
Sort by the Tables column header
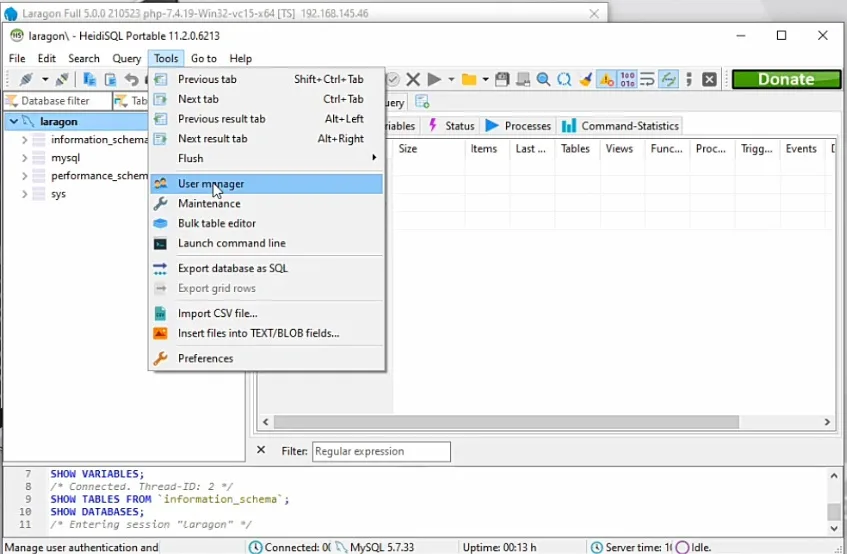575,148
